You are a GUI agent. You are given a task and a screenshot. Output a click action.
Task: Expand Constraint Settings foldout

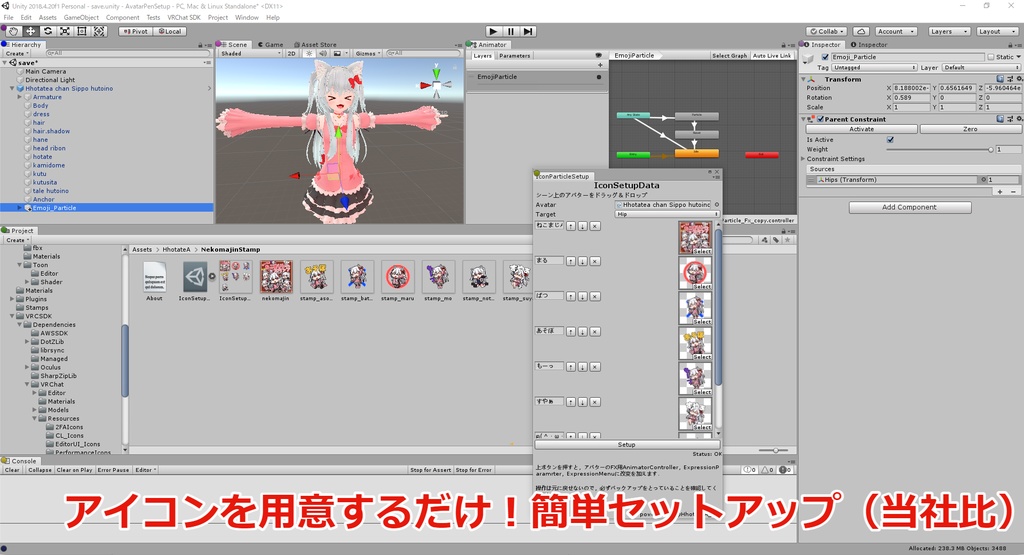(804, 159)
